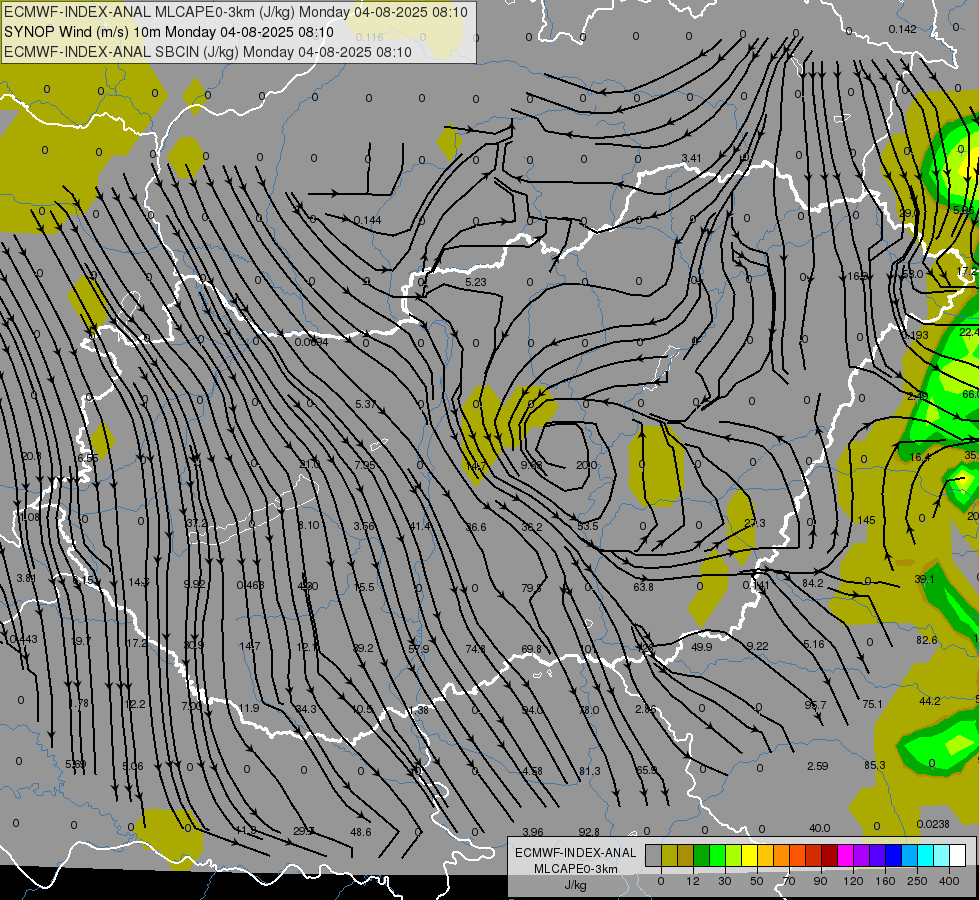Click the map value 0.142

[902, 29]
